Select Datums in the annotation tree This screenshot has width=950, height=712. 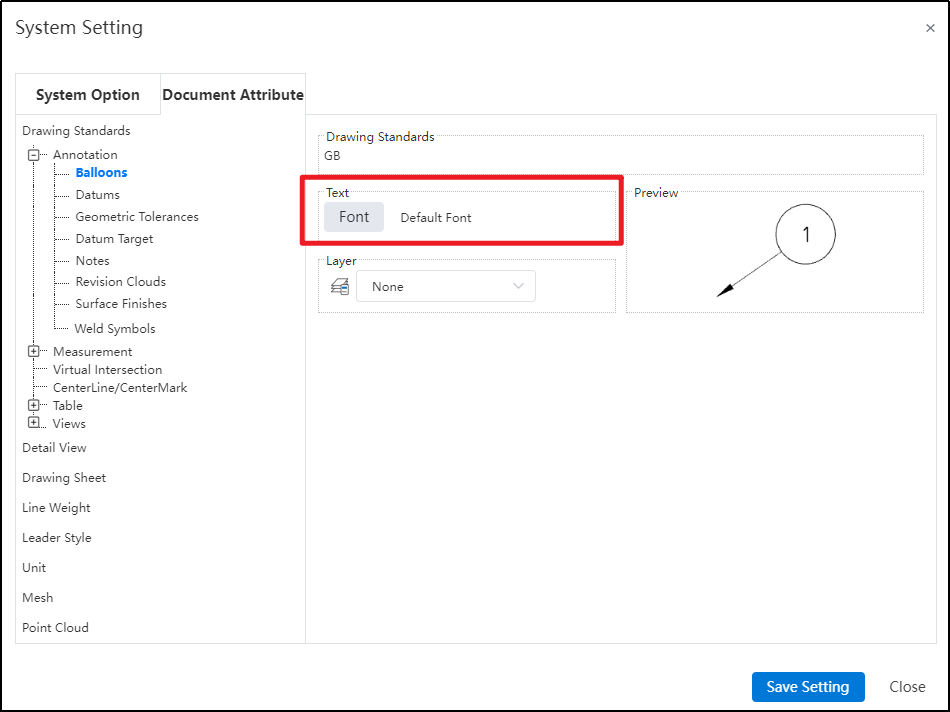point(97,195)
